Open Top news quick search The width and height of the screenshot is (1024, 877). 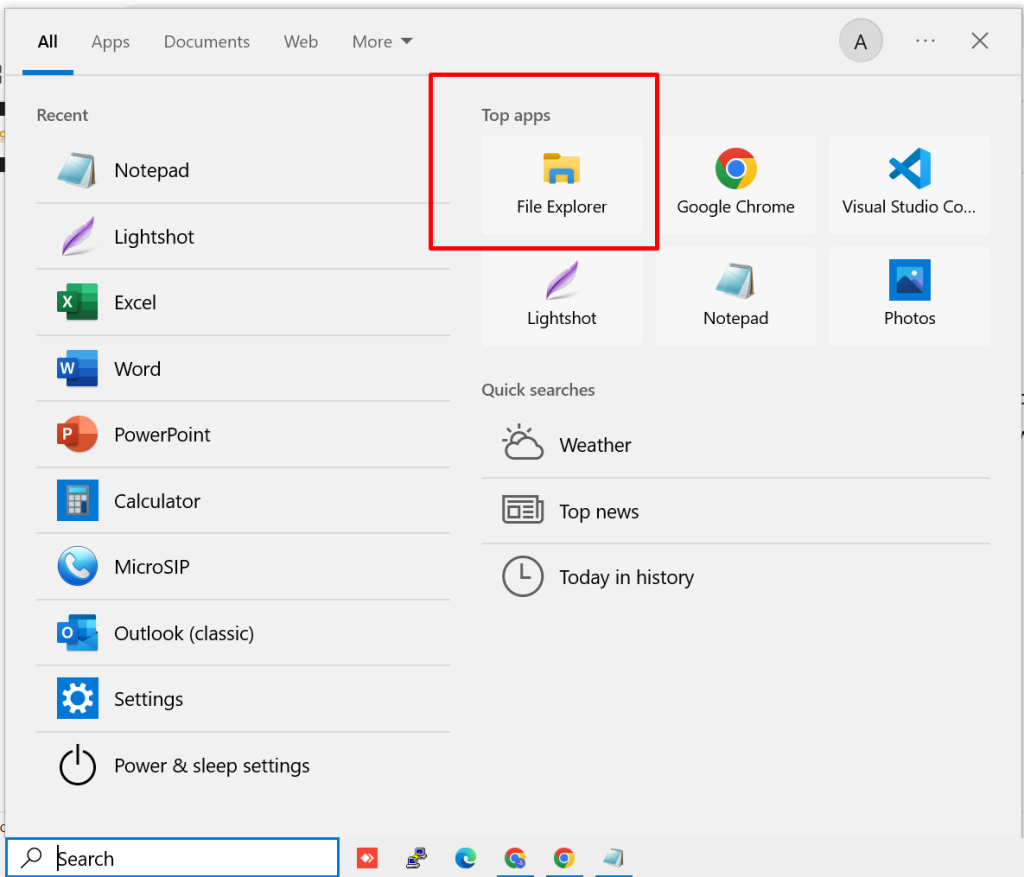tap(598, 511)
